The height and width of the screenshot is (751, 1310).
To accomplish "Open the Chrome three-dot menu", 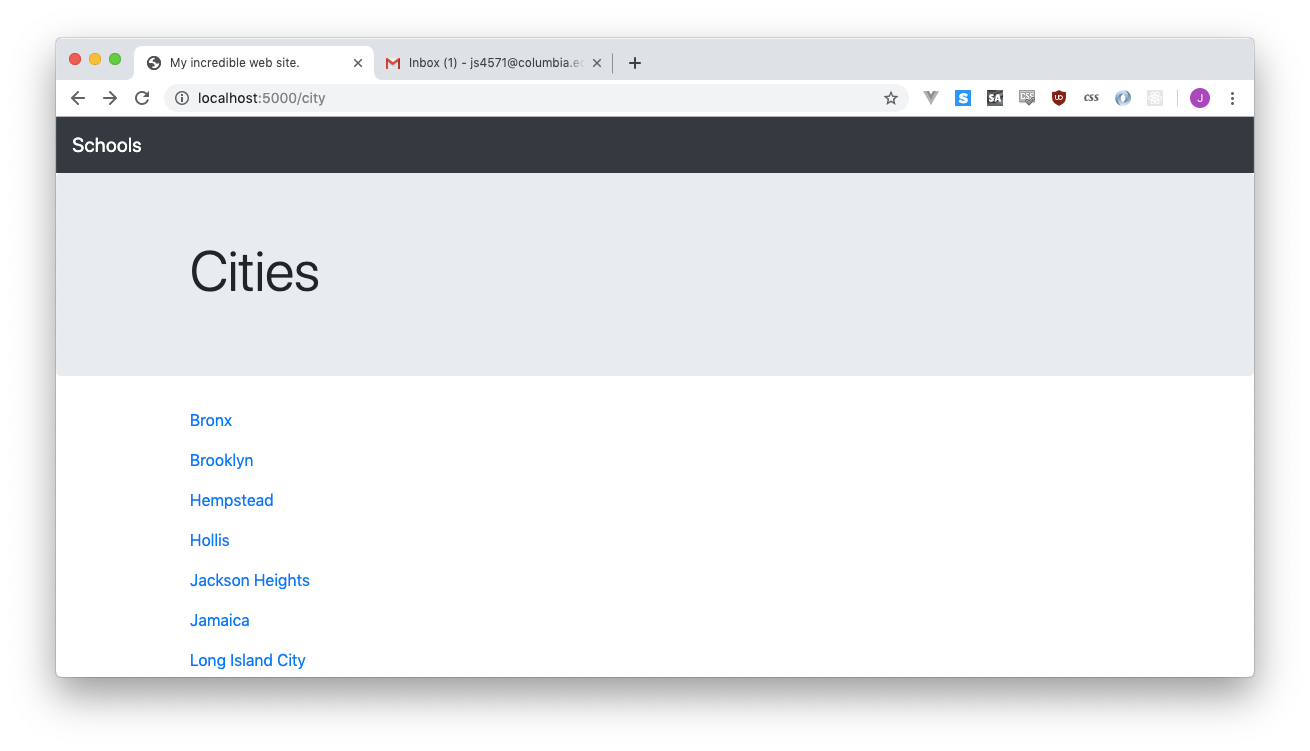I will (1232, 98).
